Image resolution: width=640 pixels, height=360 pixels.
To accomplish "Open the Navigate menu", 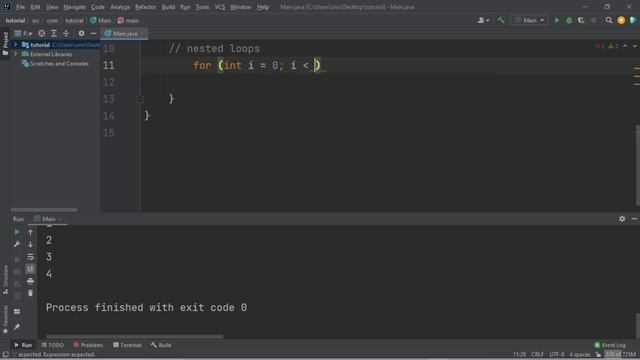I will click(74, 7).
